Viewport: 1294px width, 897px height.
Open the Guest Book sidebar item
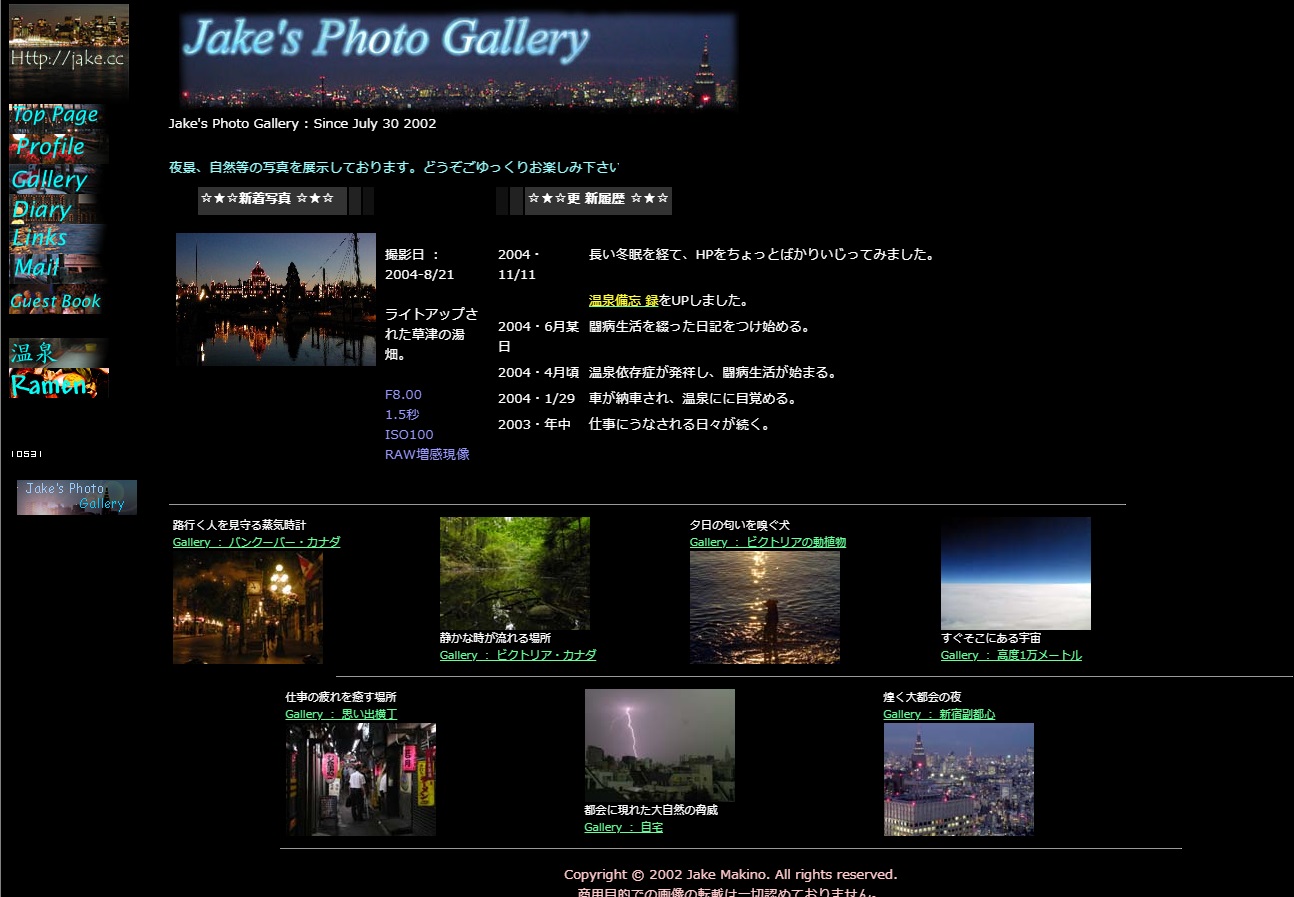56,301
